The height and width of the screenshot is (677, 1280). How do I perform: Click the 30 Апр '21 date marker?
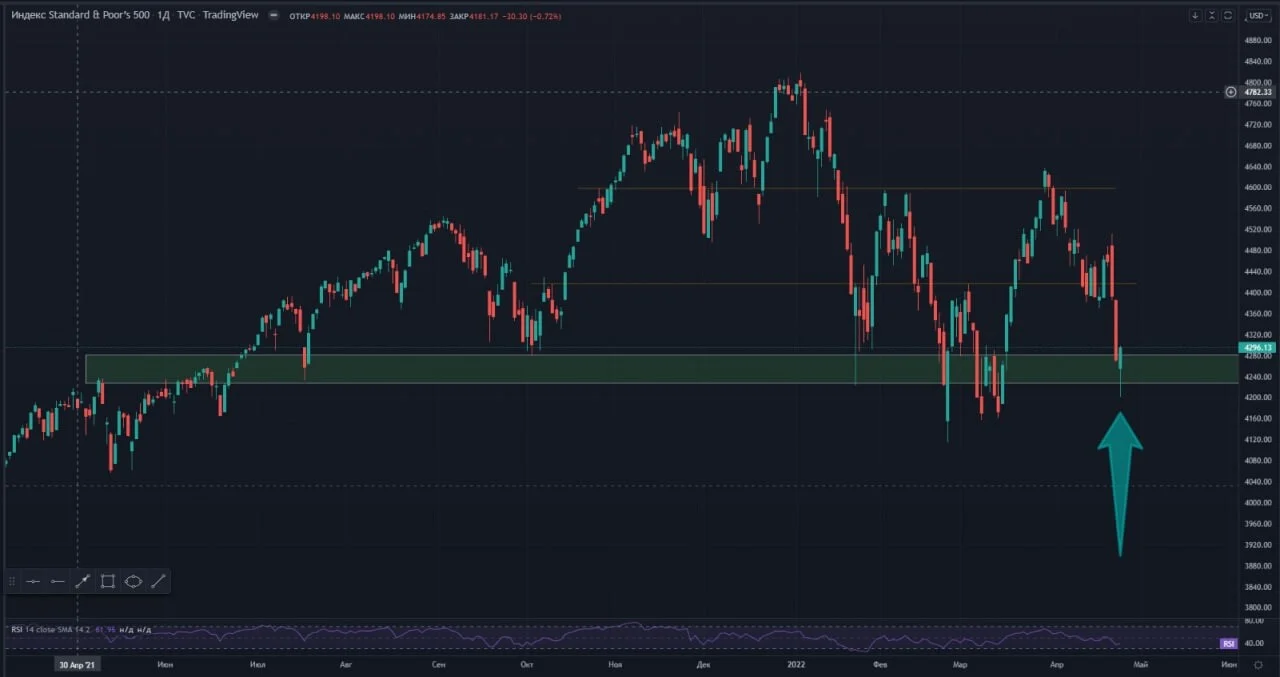(78, 664)
